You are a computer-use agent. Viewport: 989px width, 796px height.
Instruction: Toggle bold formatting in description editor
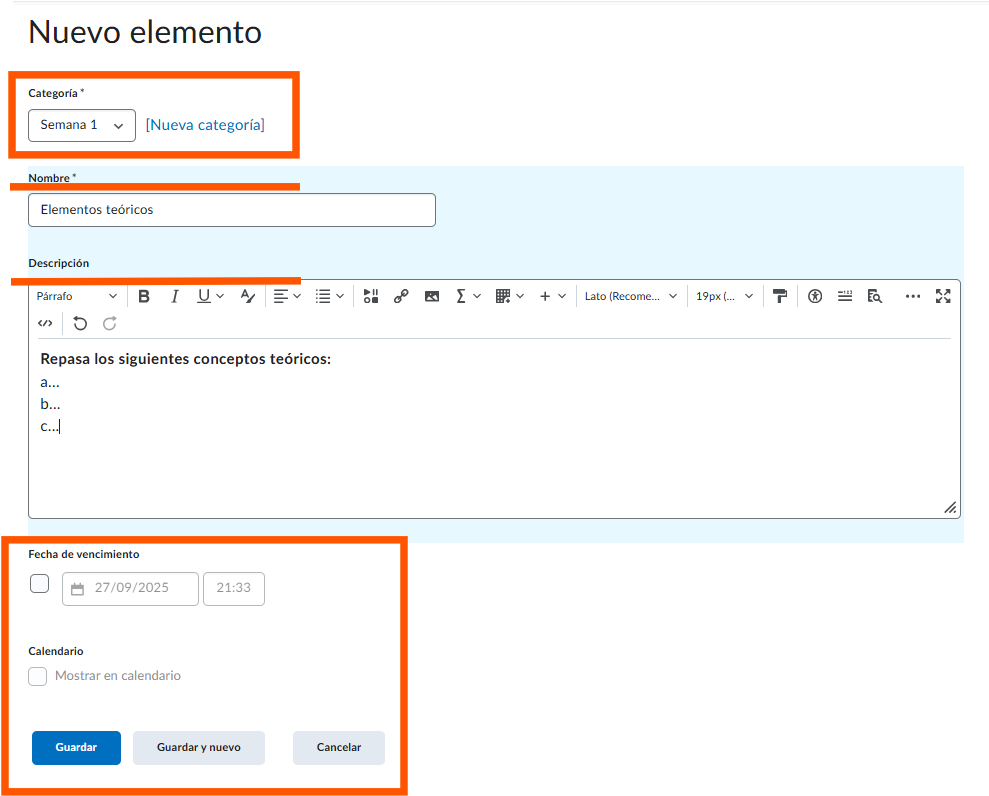[144, 296]
